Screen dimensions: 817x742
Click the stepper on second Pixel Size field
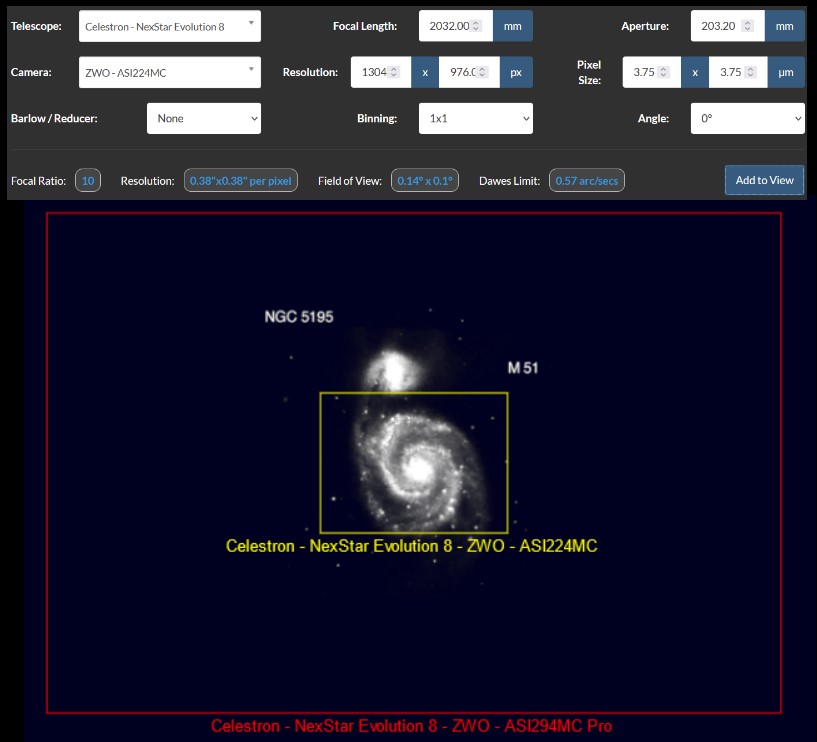(750, 72)
